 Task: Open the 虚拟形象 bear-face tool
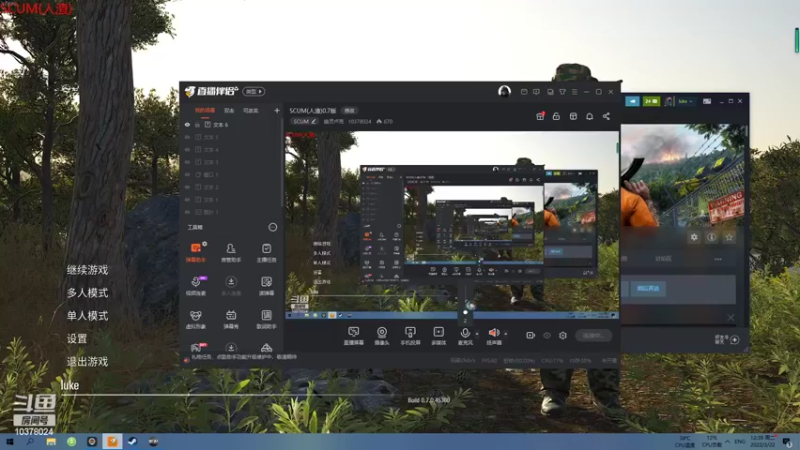pos(195,319)
